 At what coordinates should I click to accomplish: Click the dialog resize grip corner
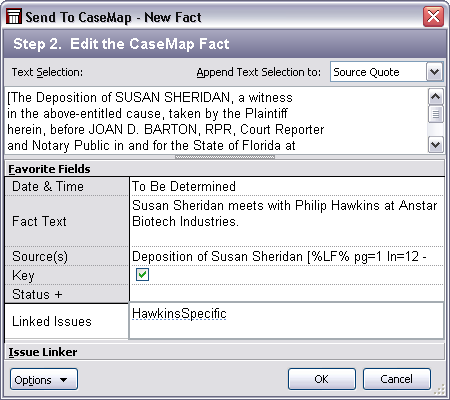[x=440, y=389]
